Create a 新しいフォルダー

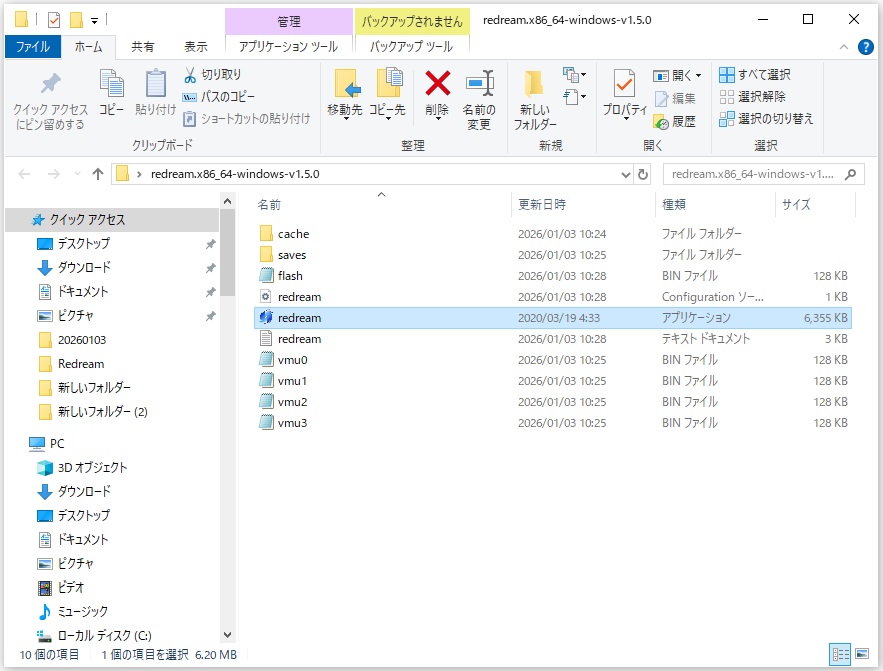point(534,100)
